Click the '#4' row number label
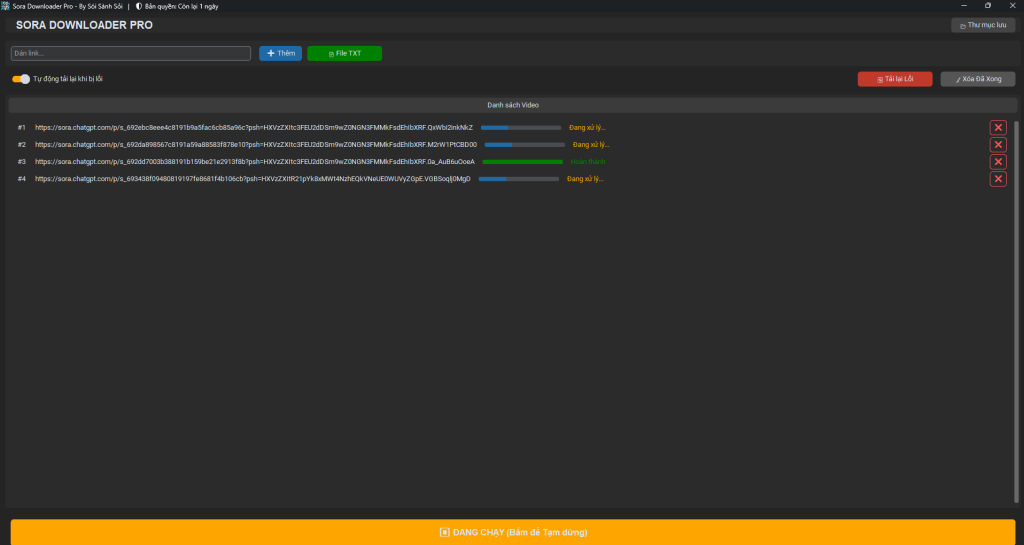The image size is (1024, 545). point(22,179)
